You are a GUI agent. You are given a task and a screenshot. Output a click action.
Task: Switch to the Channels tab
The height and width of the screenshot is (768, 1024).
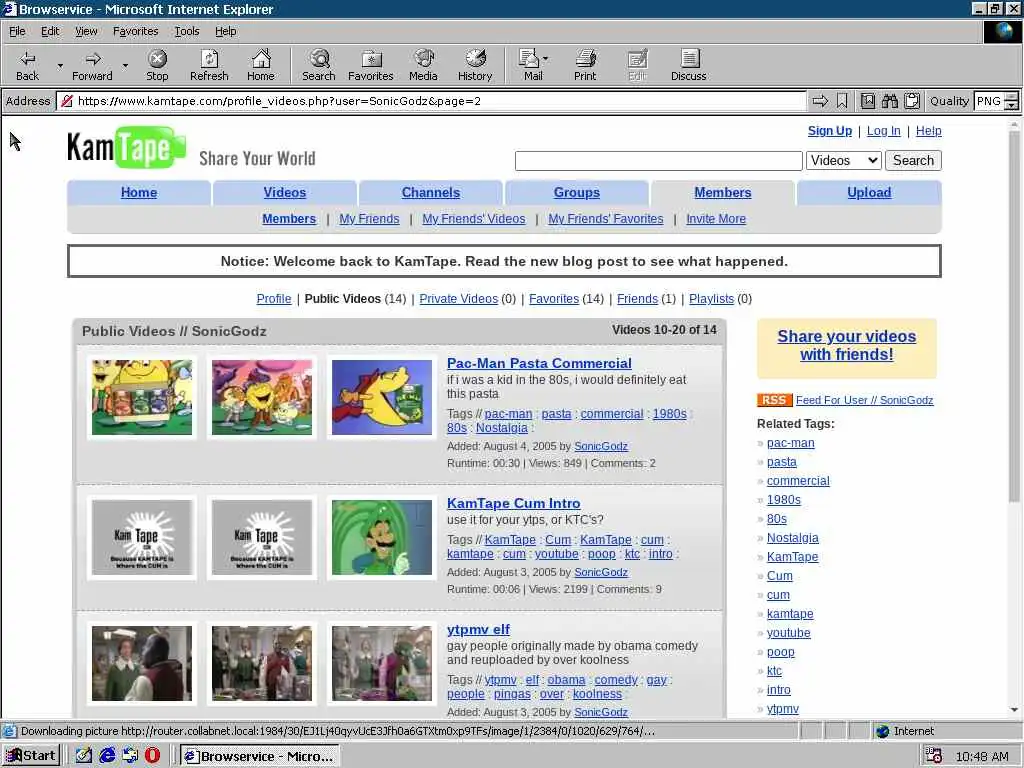(430, 193)
